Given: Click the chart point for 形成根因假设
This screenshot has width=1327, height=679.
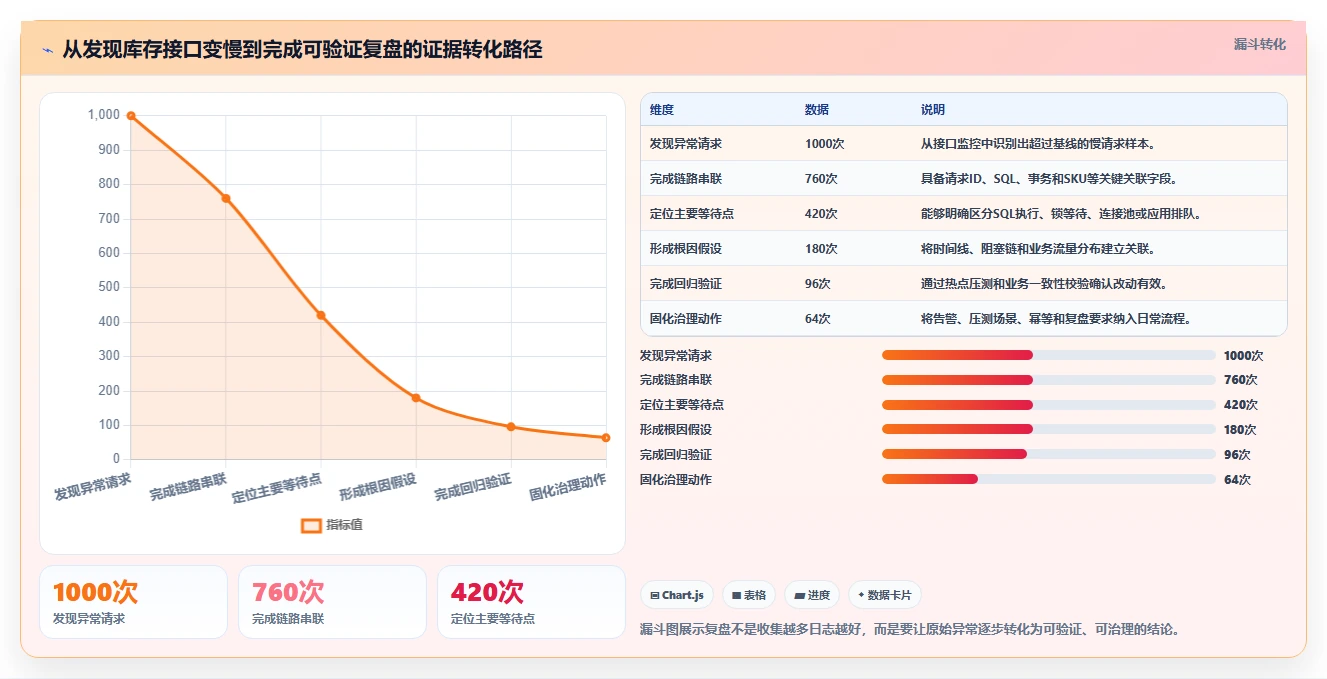Looking at the screenshot, I should (x=416, y=398).
